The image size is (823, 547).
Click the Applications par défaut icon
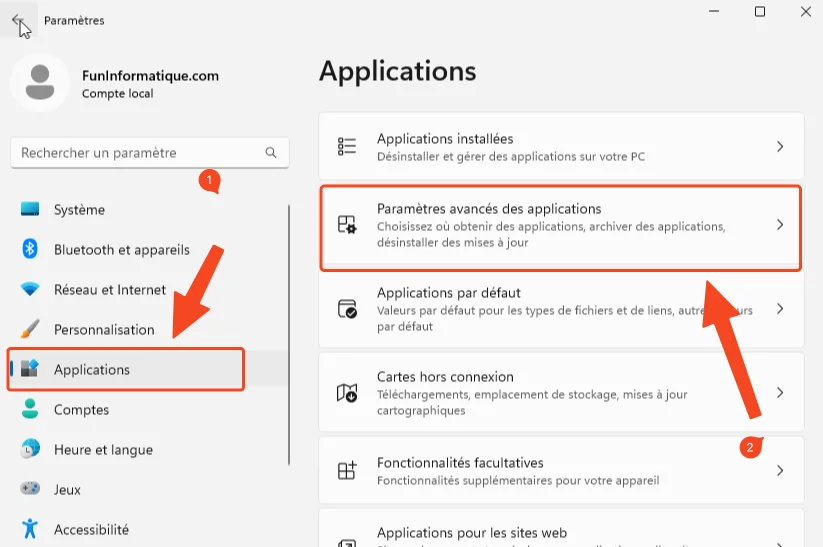click(x=347, y=309)
